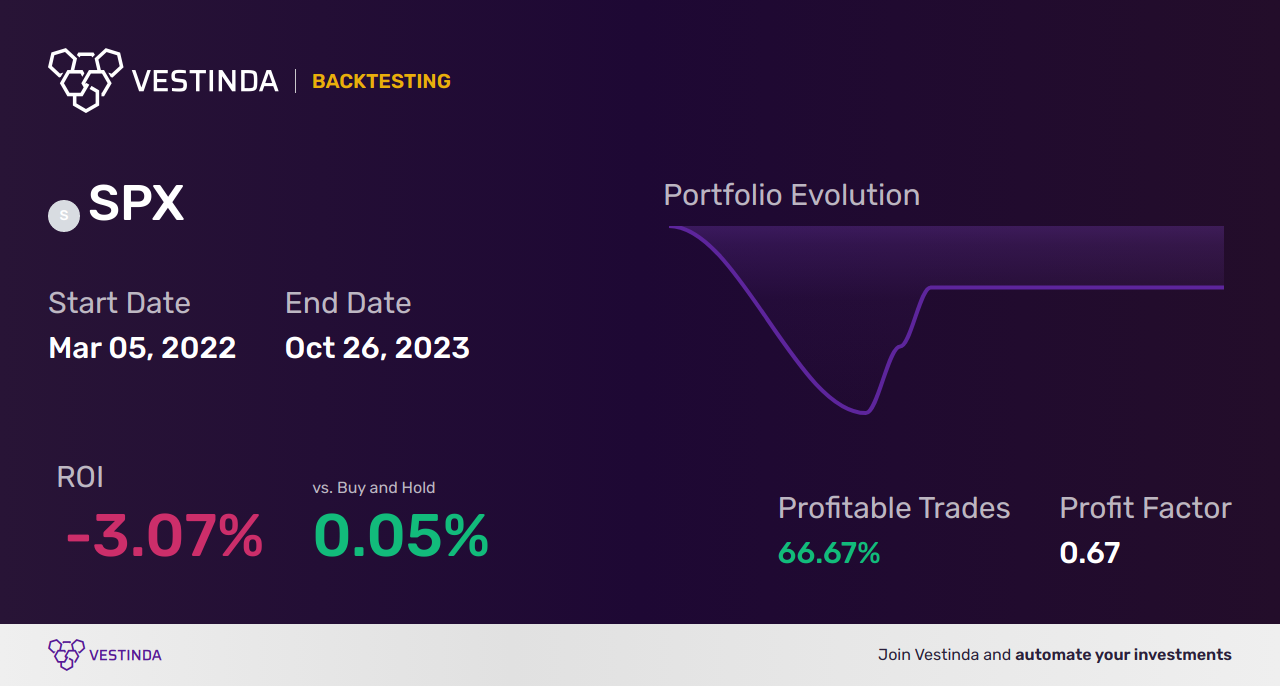Click the automate your investments link
The image size is (1280, 686).
1124,655
